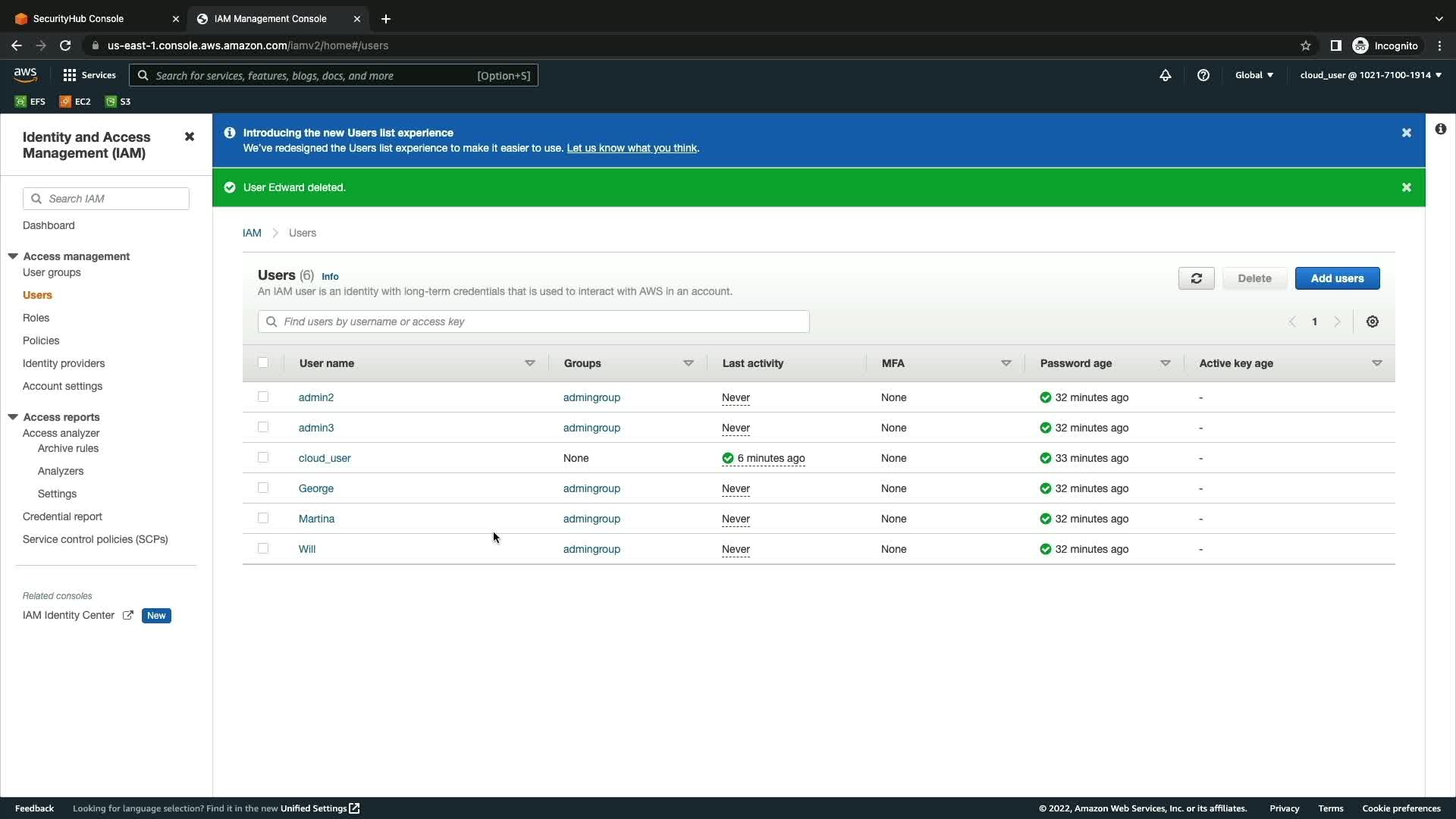This screenshot has height=819, width=1456.
Task: Go to Roles in the sidebar
Action: click(x=36, y=318)
